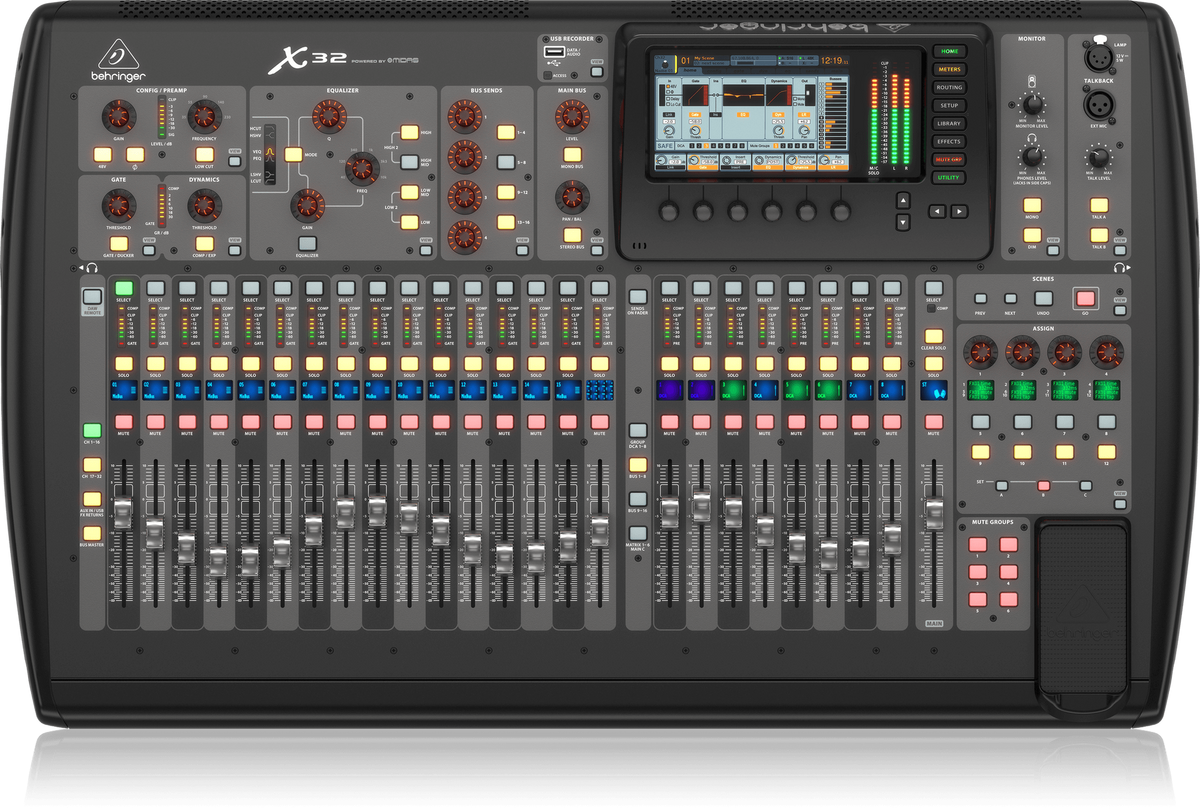Toggle the EQUALIZER on button
The width and height of the screenshot is (1200, 810).
click(308, 243)
